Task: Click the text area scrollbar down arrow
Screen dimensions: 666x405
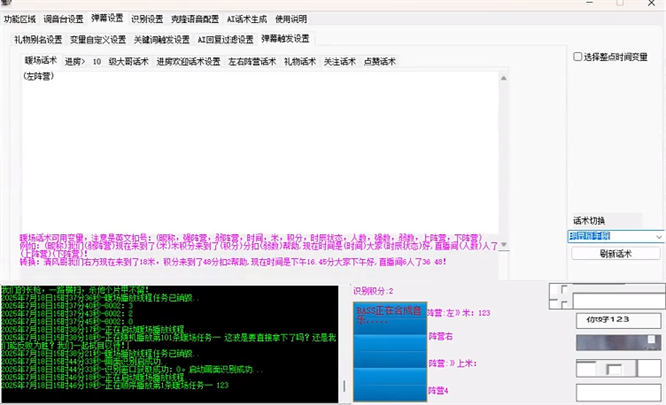Action: click(503, 245)
